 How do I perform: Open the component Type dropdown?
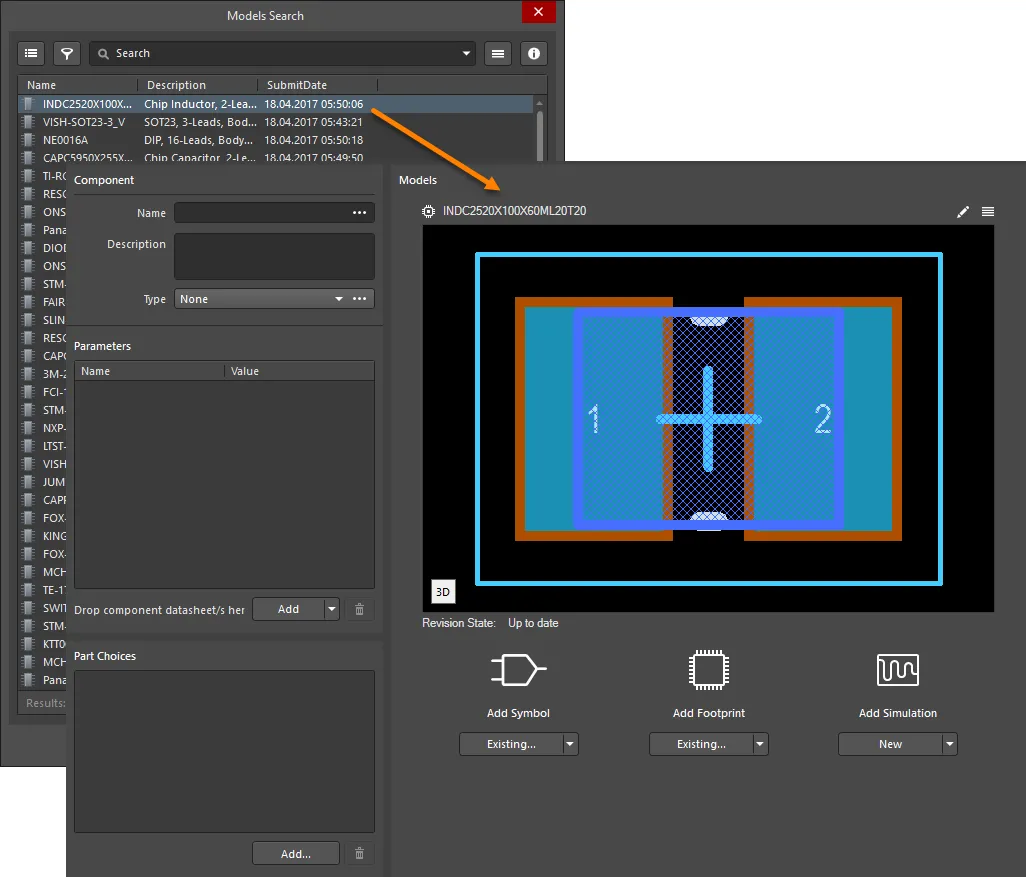click(x=338, y=299)
